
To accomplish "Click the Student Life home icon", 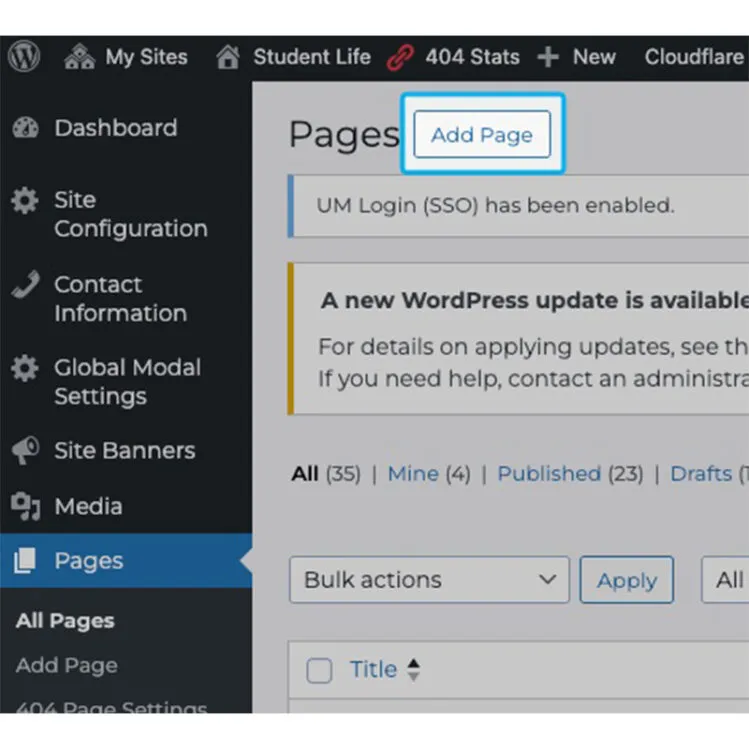I will click(228, 57).
